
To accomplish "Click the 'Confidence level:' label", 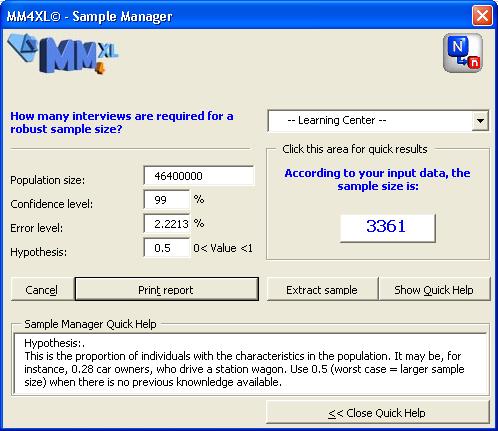I will point(52,204).
